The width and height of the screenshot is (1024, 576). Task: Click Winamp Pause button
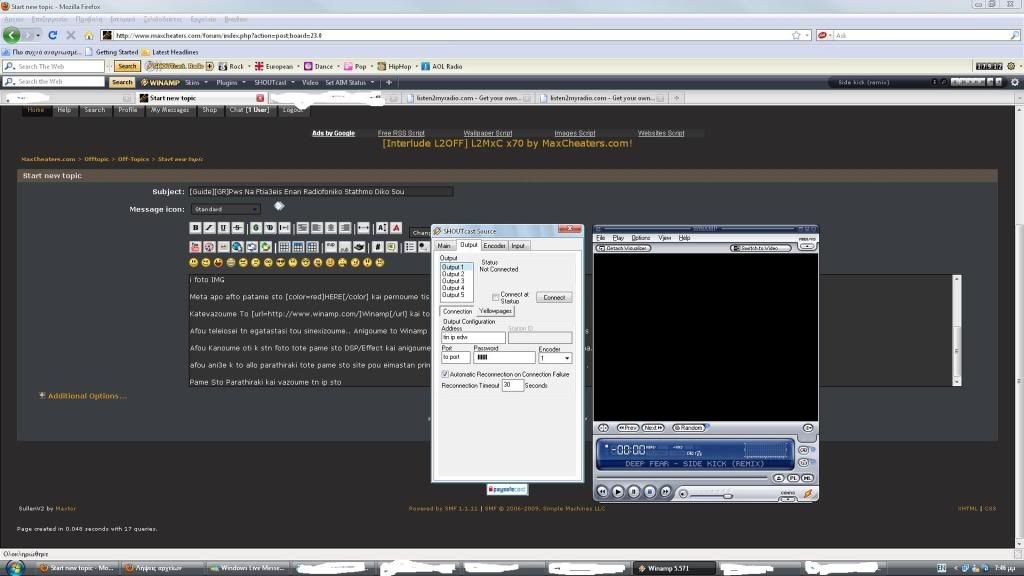pyautogui.click(x=634, y=491)
